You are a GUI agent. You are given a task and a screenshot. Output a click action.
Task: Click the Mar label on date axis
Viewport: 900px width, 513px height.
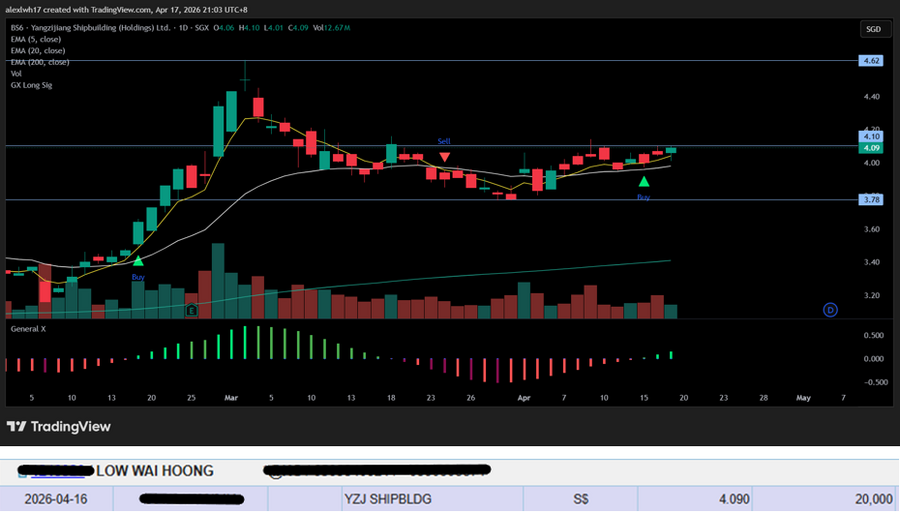[x=231, y=397]
